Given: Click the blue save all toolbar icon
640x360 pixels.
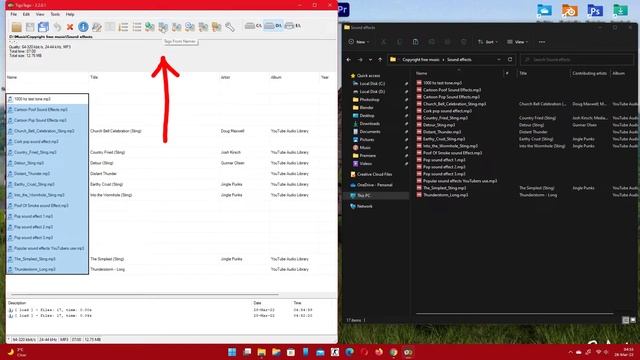Looking at the screenshot, I should coord(43,27).
